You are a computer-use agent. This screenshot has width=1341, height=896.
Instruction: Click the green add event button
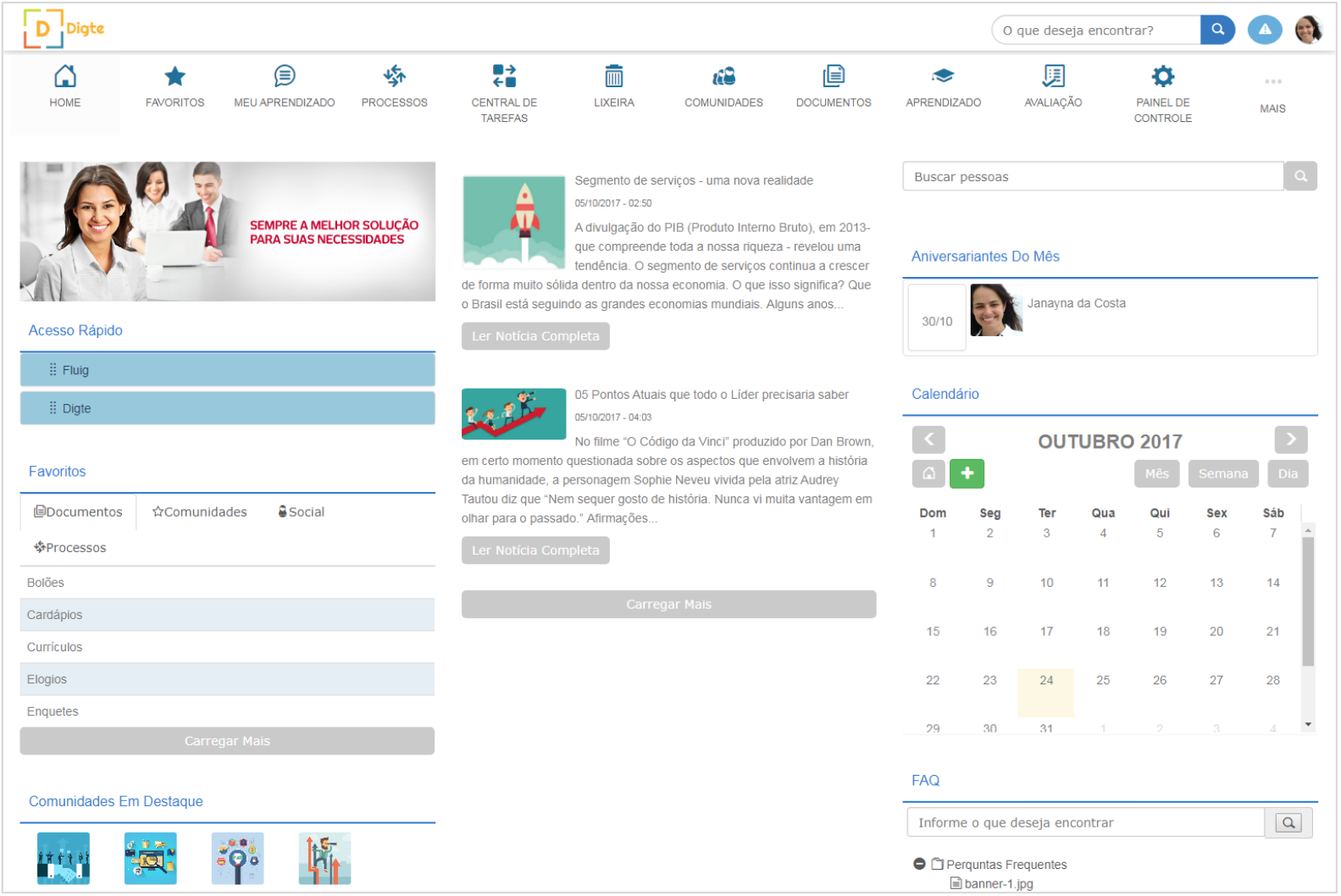[x=967, y=474]
